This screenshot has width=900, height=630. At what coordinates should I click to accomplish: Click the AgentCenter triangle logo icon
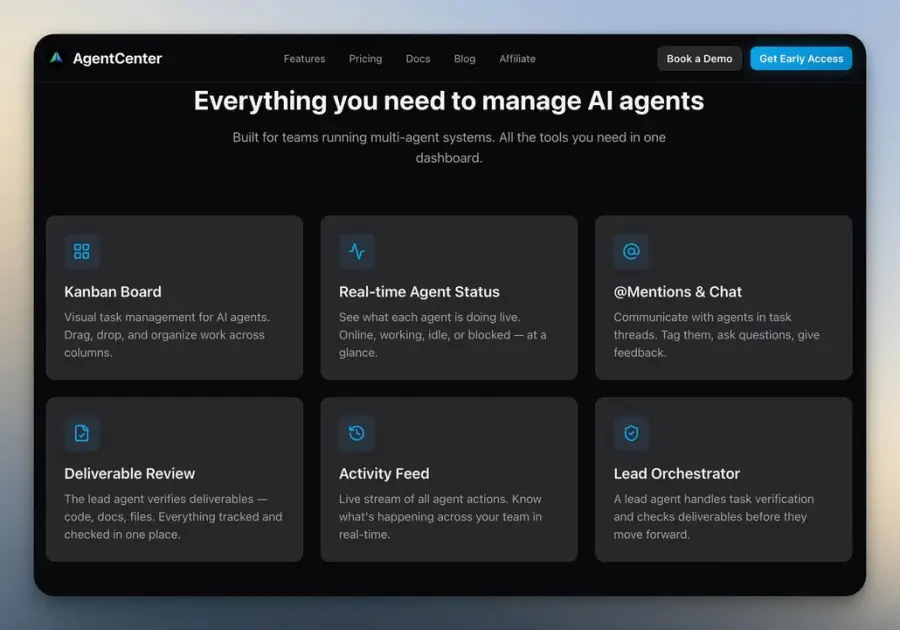pyautogui.click(x=56, y=58)
